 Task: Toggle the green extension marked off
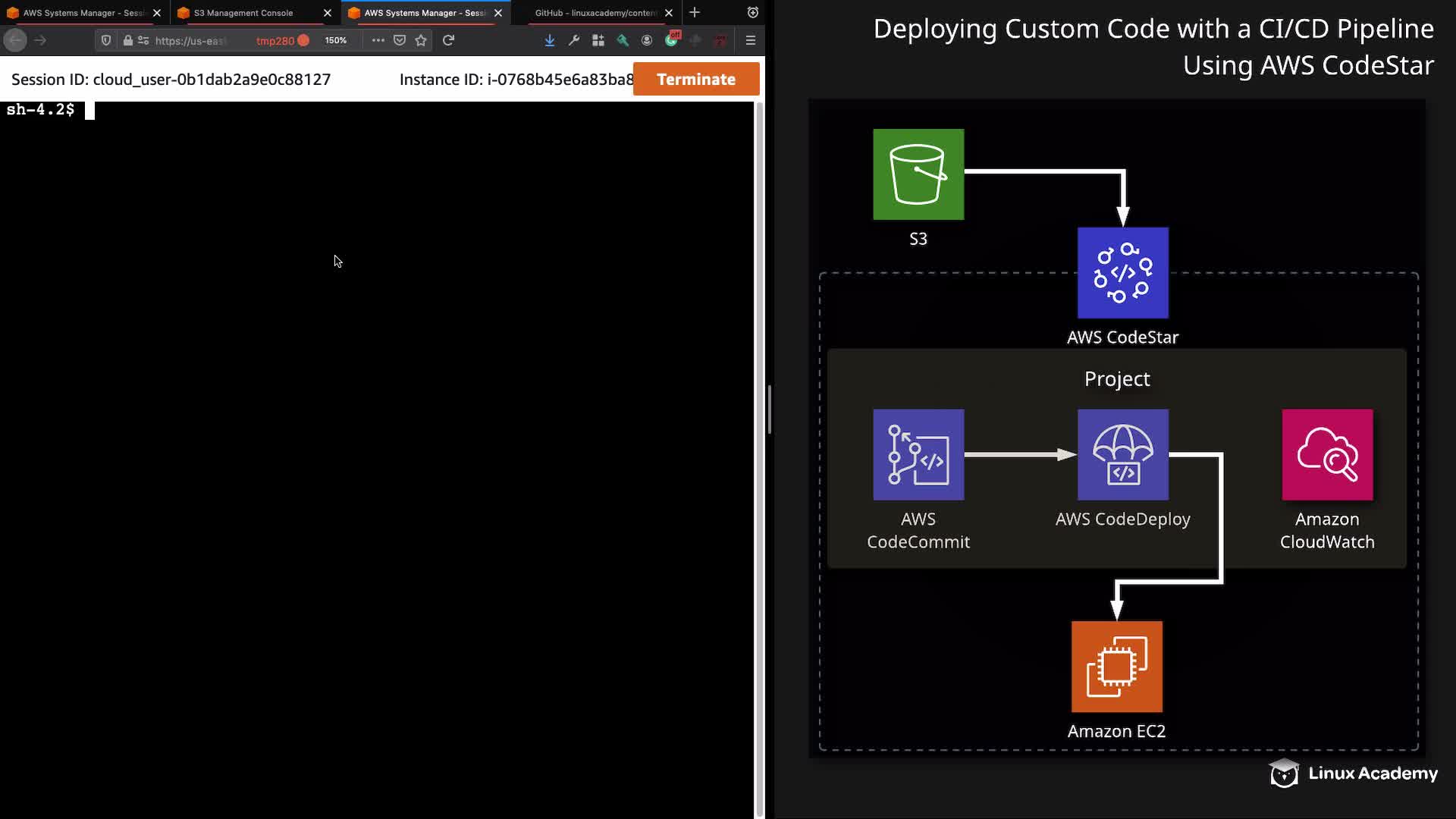672,39
